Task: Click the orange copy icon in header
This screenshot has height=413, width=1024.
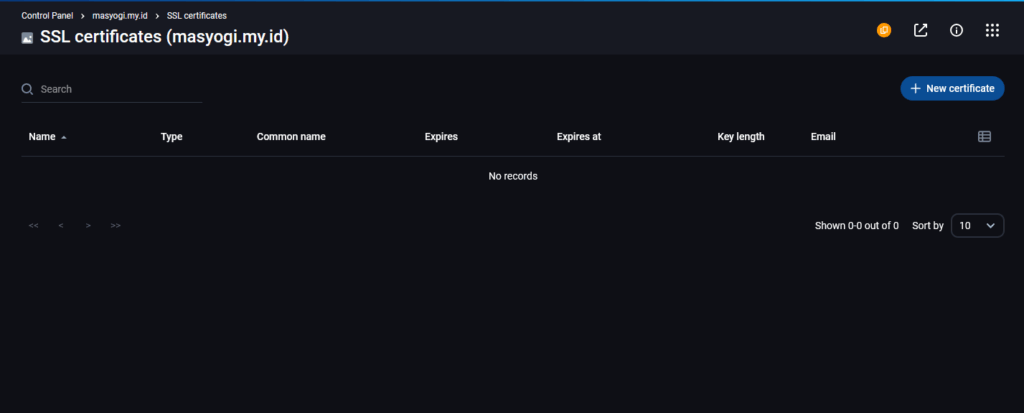Action: 884,30
